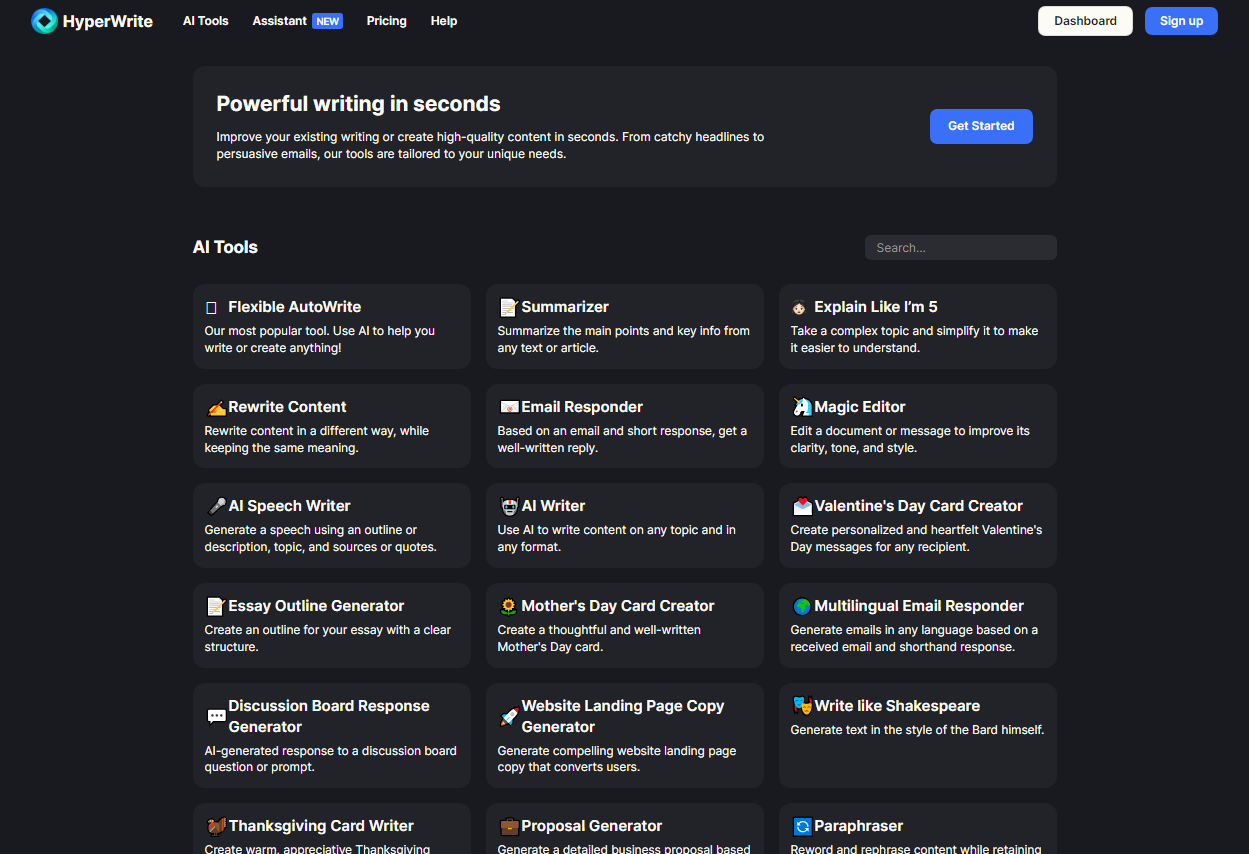Image resolution: width=1249 pixels, height=854 pixels.
Task: Click 'Take a complex topic' description
Action: click(x=914, y=339)
